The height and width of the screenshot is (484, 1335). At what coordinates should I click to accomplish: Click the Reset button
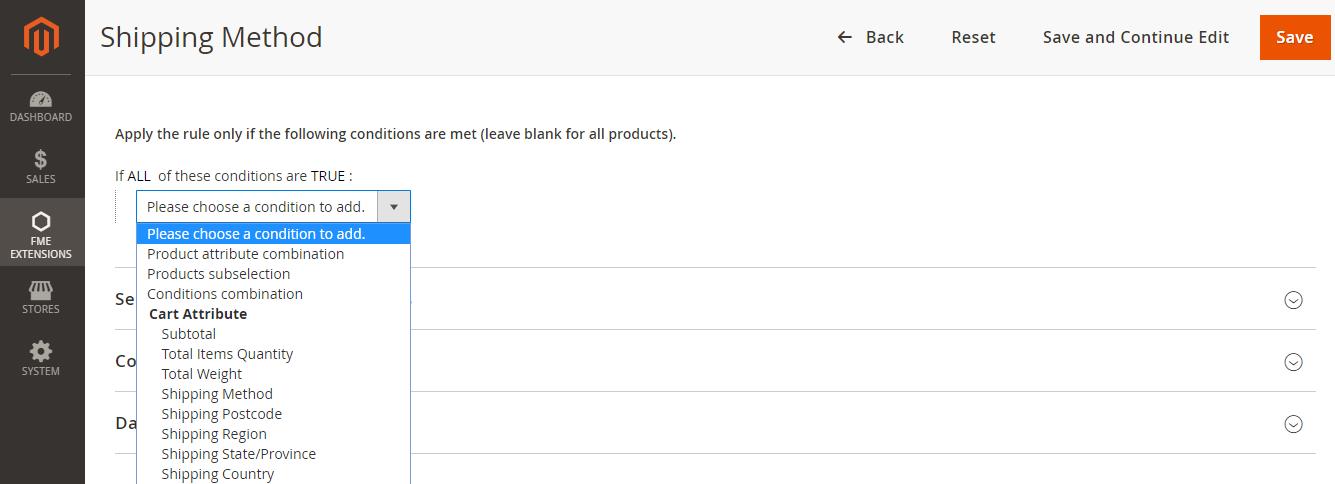pyautogui.click(x=973, y=37)
